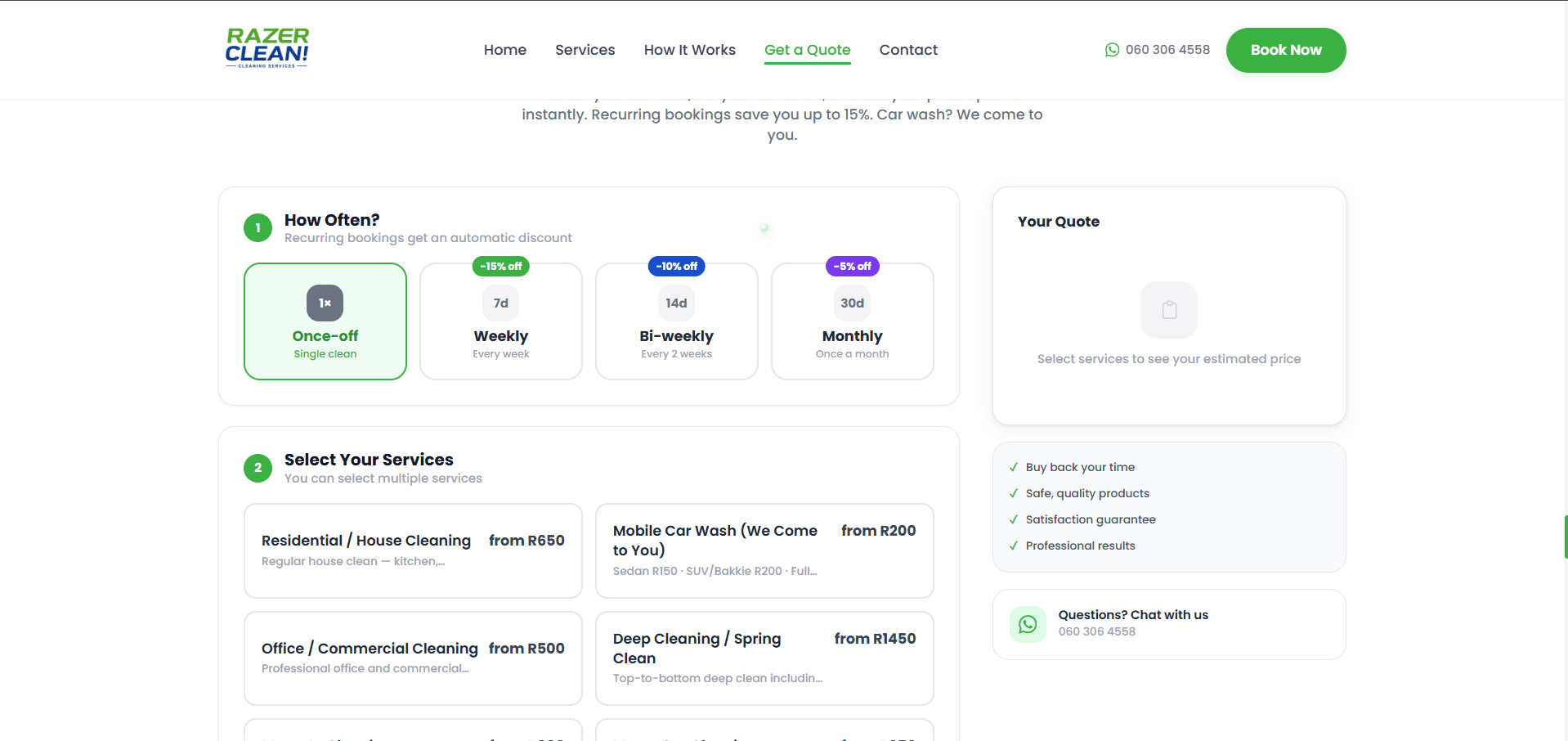The height and width of the screenshot is (741, 1568).
Task: Select the Once-off frequency option
Action: coord(325,321)
